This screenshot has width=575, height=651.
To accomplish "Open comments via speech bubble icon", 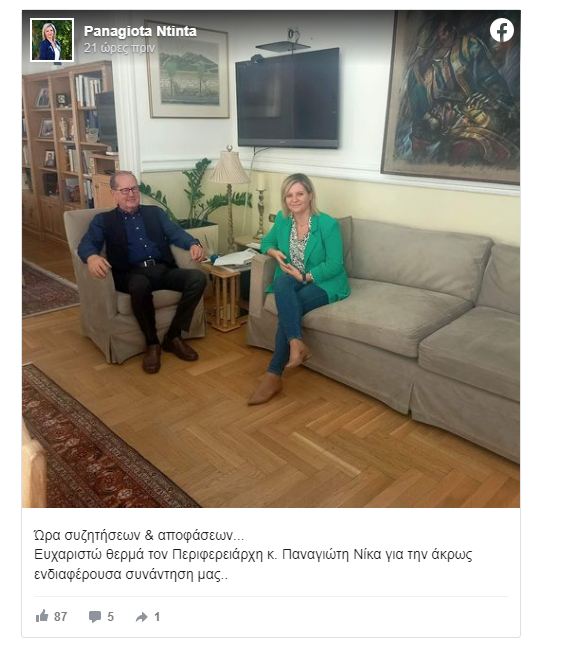I will [x=95, y=617].
